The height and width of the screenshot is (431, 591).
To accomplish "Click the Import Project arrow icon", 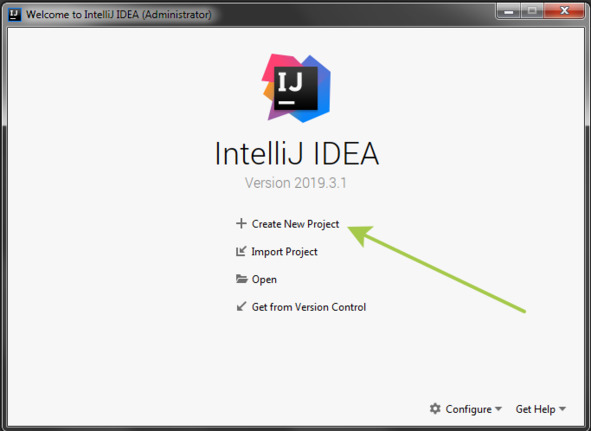I will [x=241, y=251].
